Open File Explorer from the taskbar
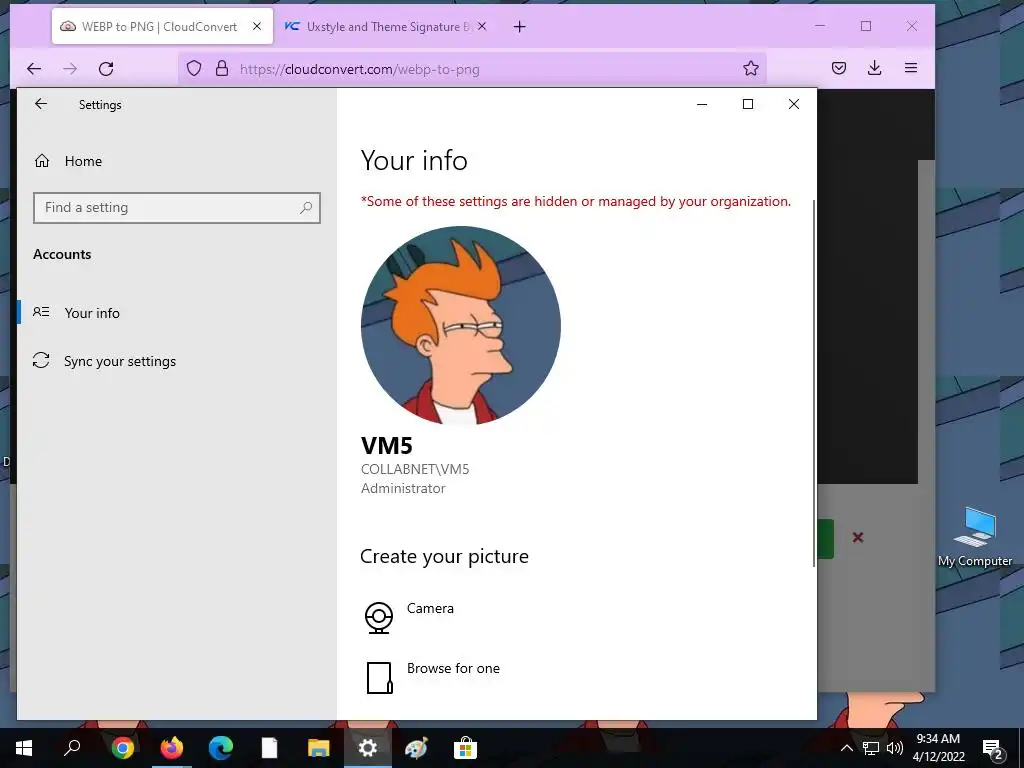The height and width of the screenshot is (768, 1024). click(319, 748)
